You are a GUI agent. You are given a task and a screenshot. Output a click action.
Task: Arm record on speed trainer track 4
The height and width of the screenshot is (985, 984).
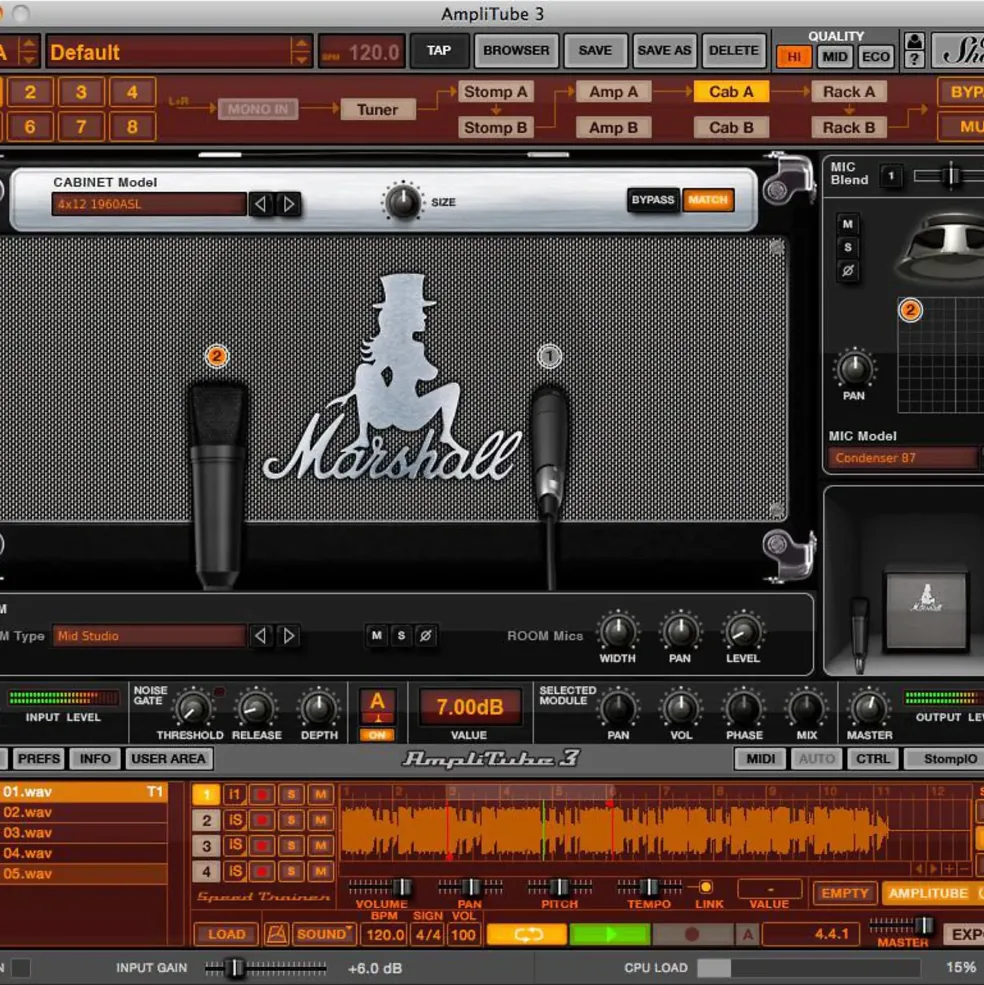(x=262, y=871)
